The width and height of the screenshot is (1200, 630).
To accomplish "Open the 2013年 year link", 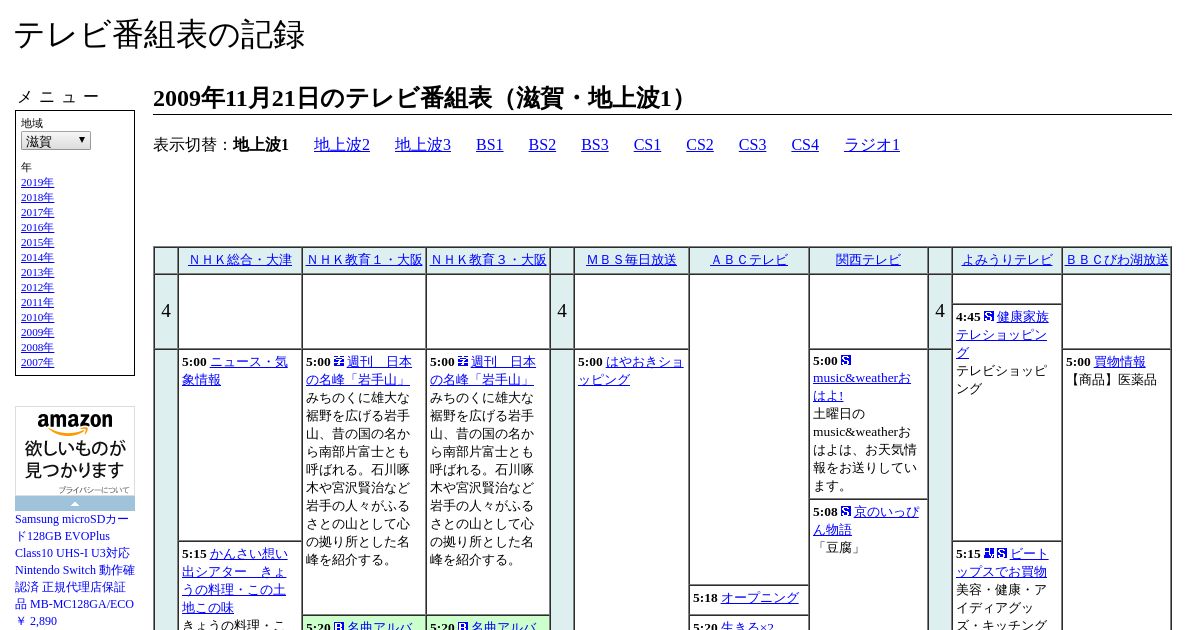I will click(37, 273).
